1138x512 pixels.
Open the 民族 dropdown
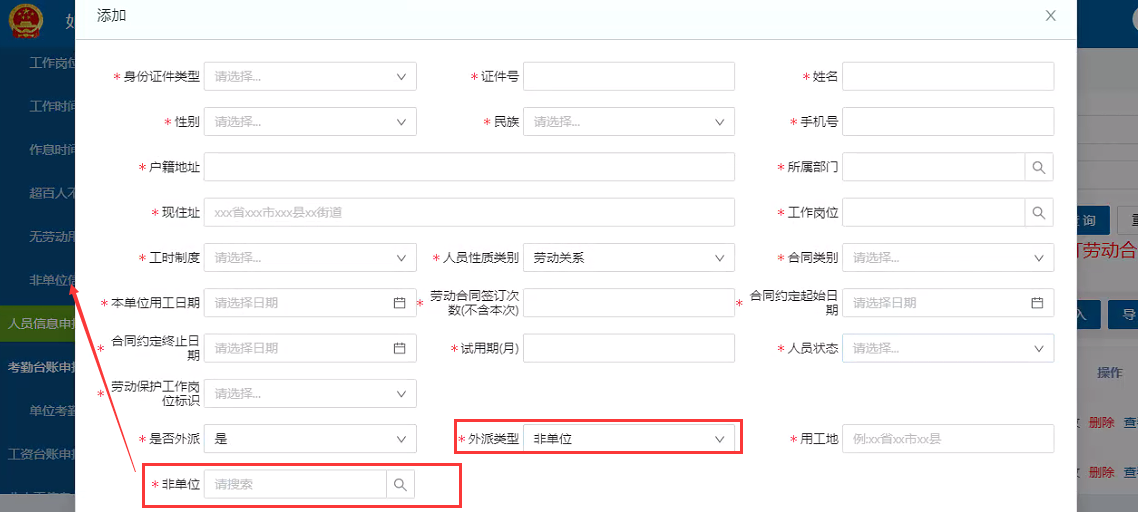pyautogui.click(x=629, y=122)
